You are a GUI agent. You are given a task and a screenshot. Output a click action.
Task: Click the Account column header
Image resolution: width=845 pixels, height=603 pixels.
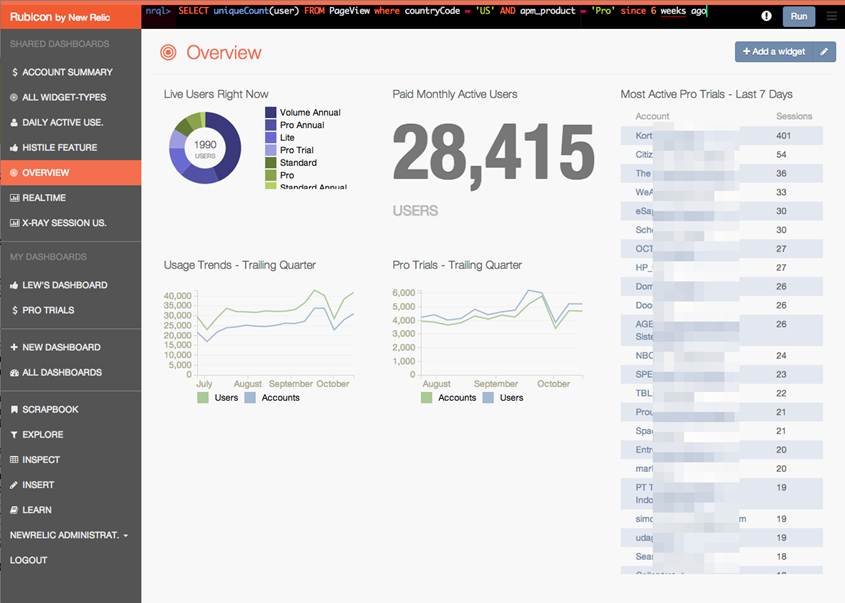click(x=652, y=116)
